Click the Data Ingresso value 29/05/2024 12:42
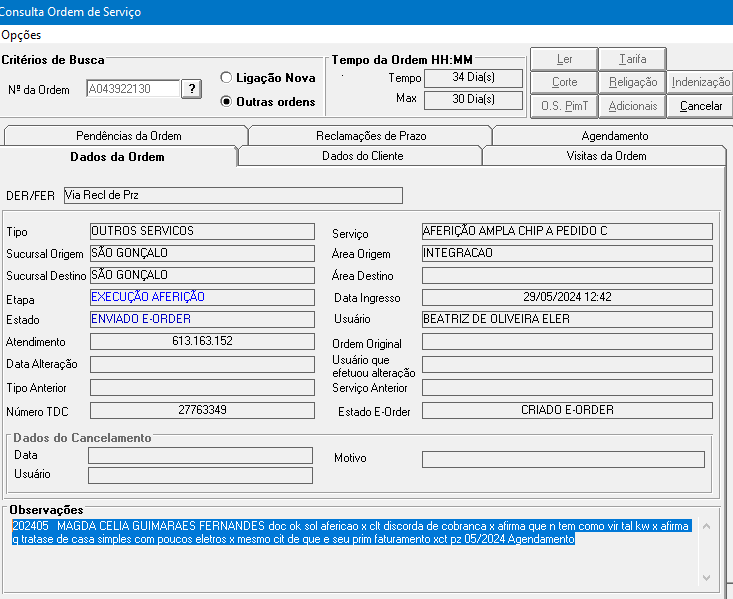This screenshot has height=599, width=733. pyautogui.click(x=567, y=297)
